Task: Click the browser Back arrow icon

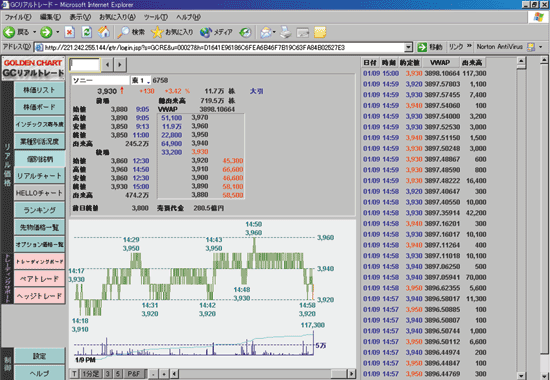Action: tap(9, 32)
